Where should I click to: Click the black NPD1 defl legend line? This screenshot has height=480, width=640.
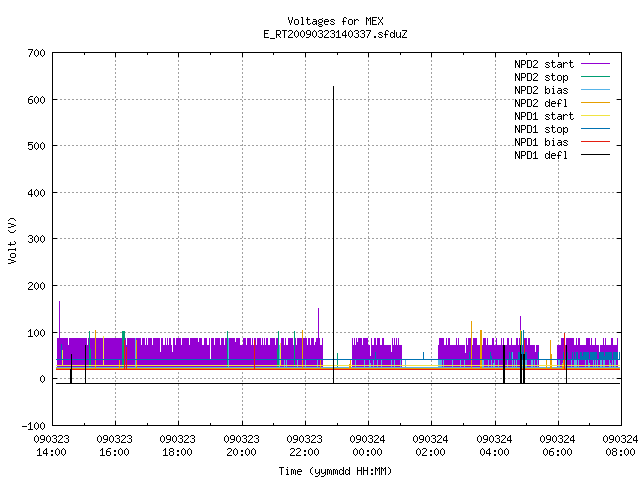pos(596,155)
